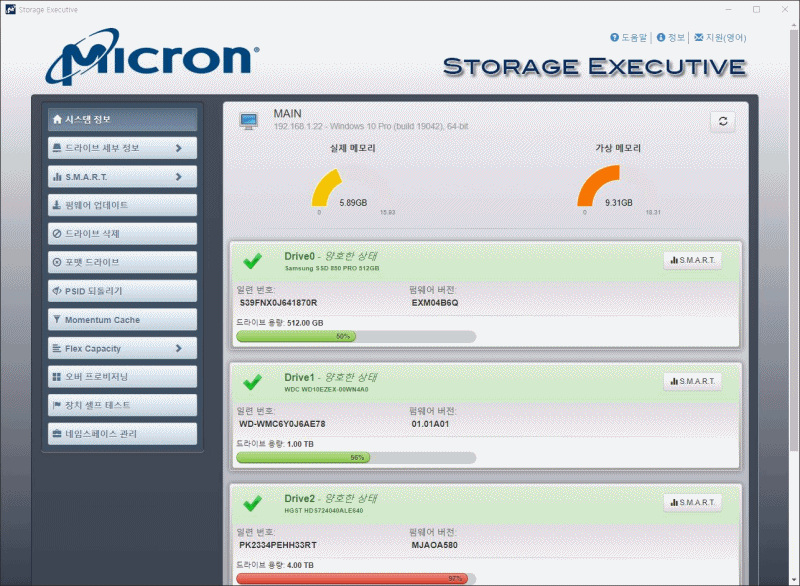Screen dimensions: 800x586
Task: Click S.M.A.R.T. button for Drive0
Action: point(692,260)
